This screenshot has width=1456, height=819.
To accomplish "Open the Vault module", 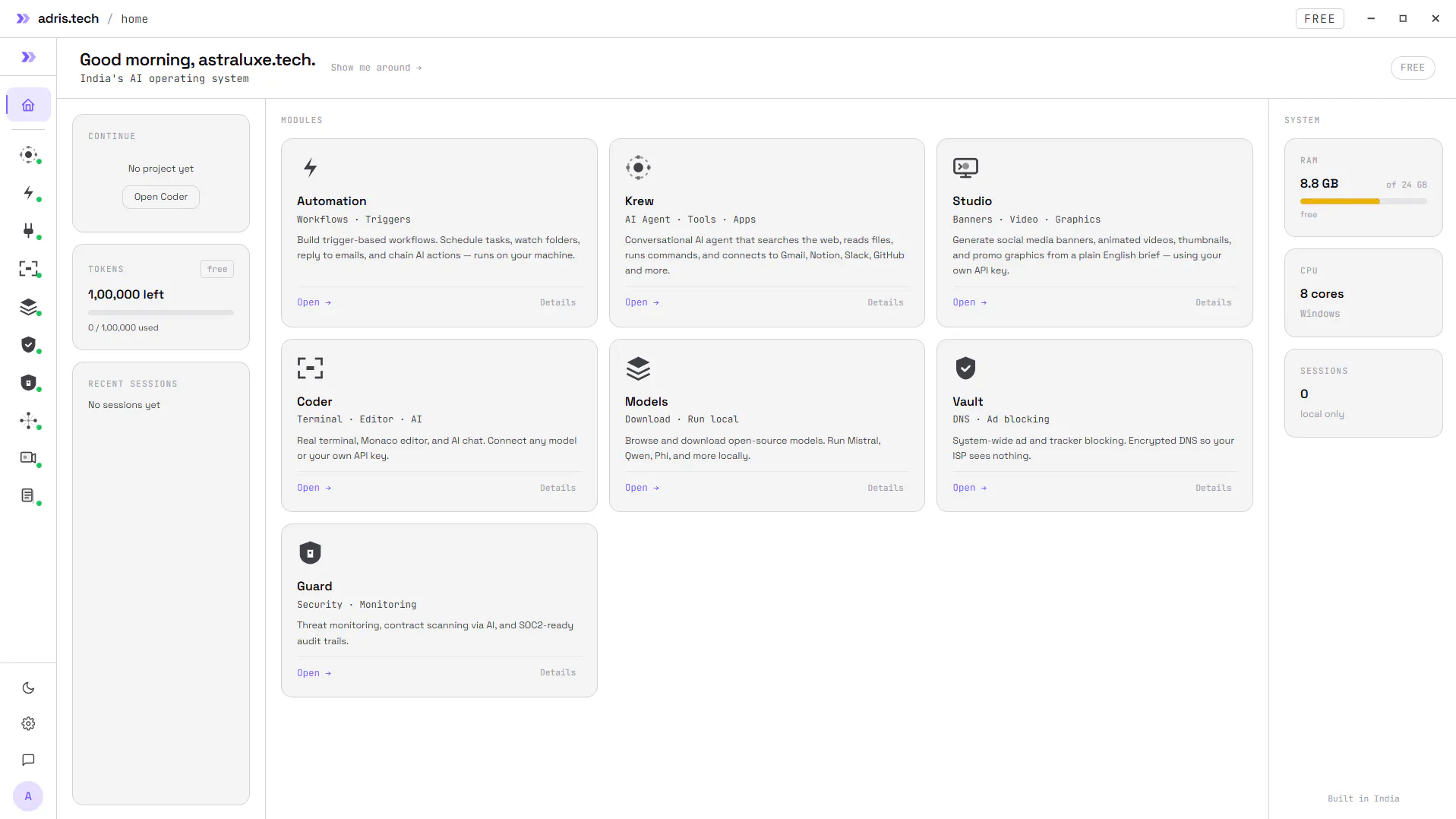I will click(970, 488).
